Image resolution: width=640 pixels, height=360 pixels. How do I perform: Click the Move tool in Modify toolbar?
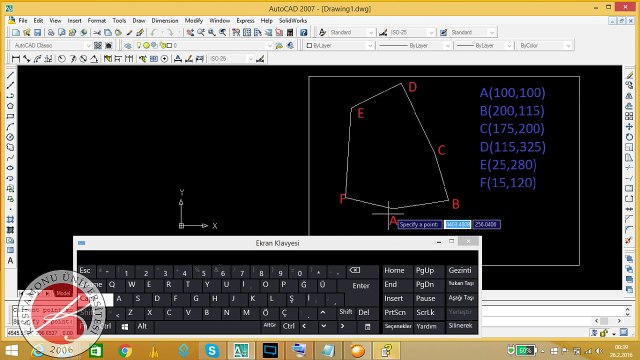[x=629, y=127]
